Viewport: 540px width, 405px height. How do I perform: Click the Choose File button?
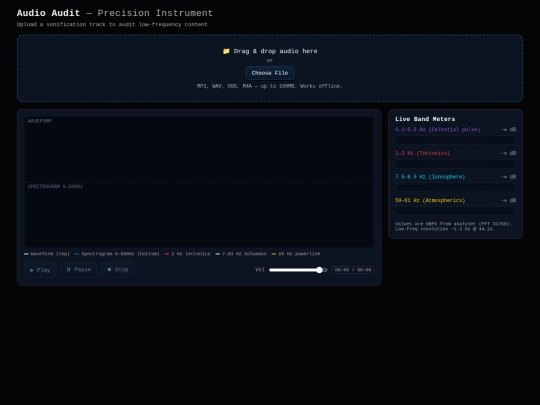pos(270,73)
